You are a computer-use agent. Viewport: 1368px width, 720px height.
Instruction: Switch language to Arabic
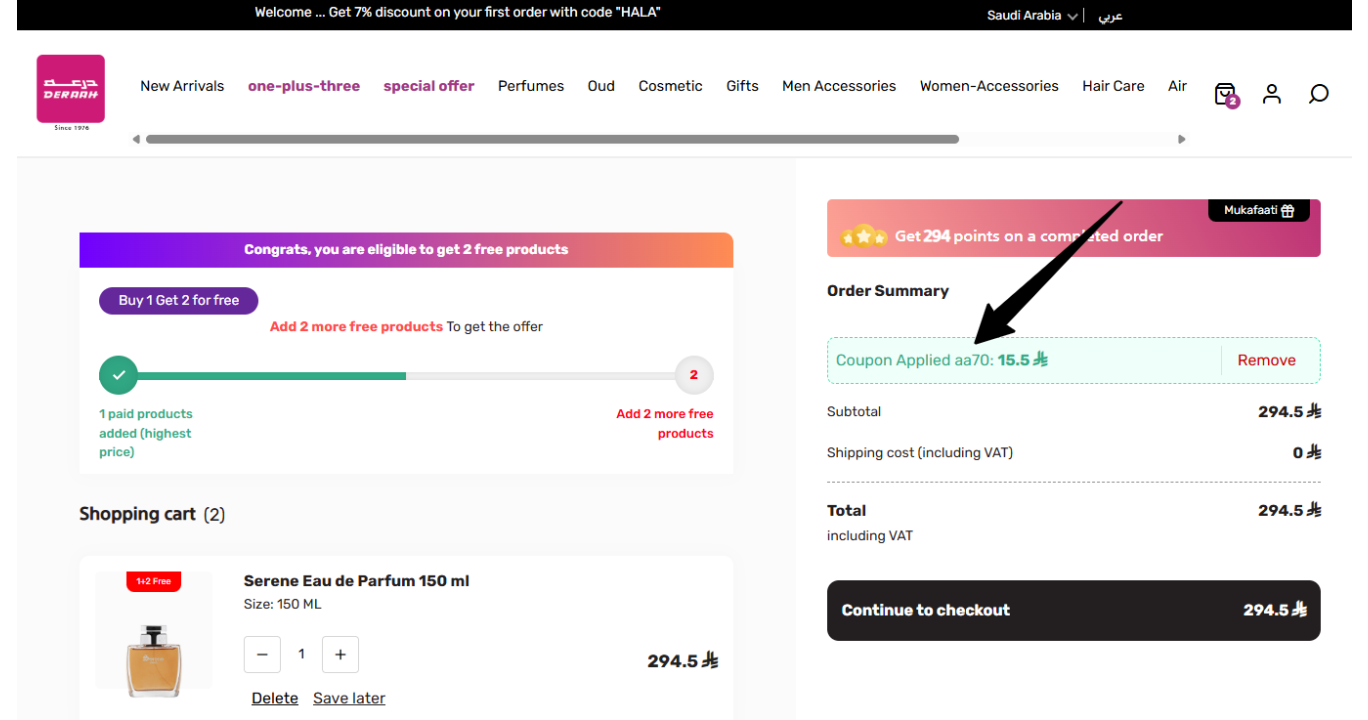(1110, 16)
